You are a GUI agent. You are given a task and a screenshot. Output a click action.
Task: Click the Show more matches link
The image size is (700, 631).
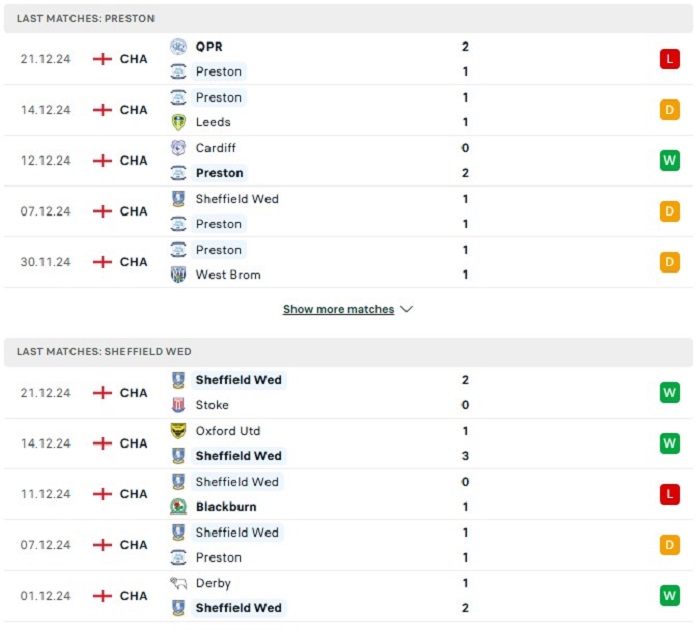(338, 309)
